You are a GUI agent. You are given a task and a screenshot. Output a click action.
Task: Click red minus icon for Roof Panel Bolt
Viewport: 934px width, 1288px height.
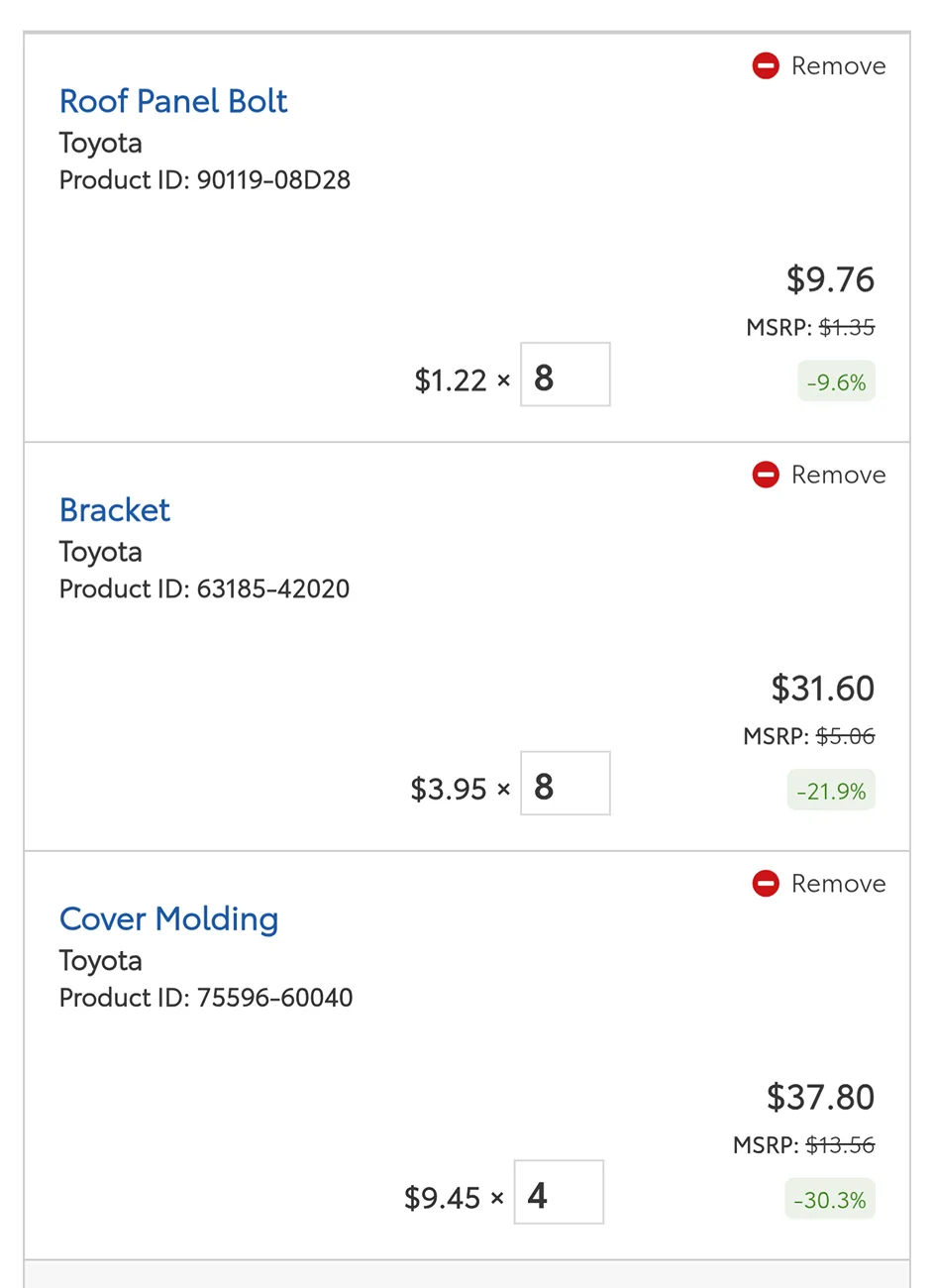point(766,66)
